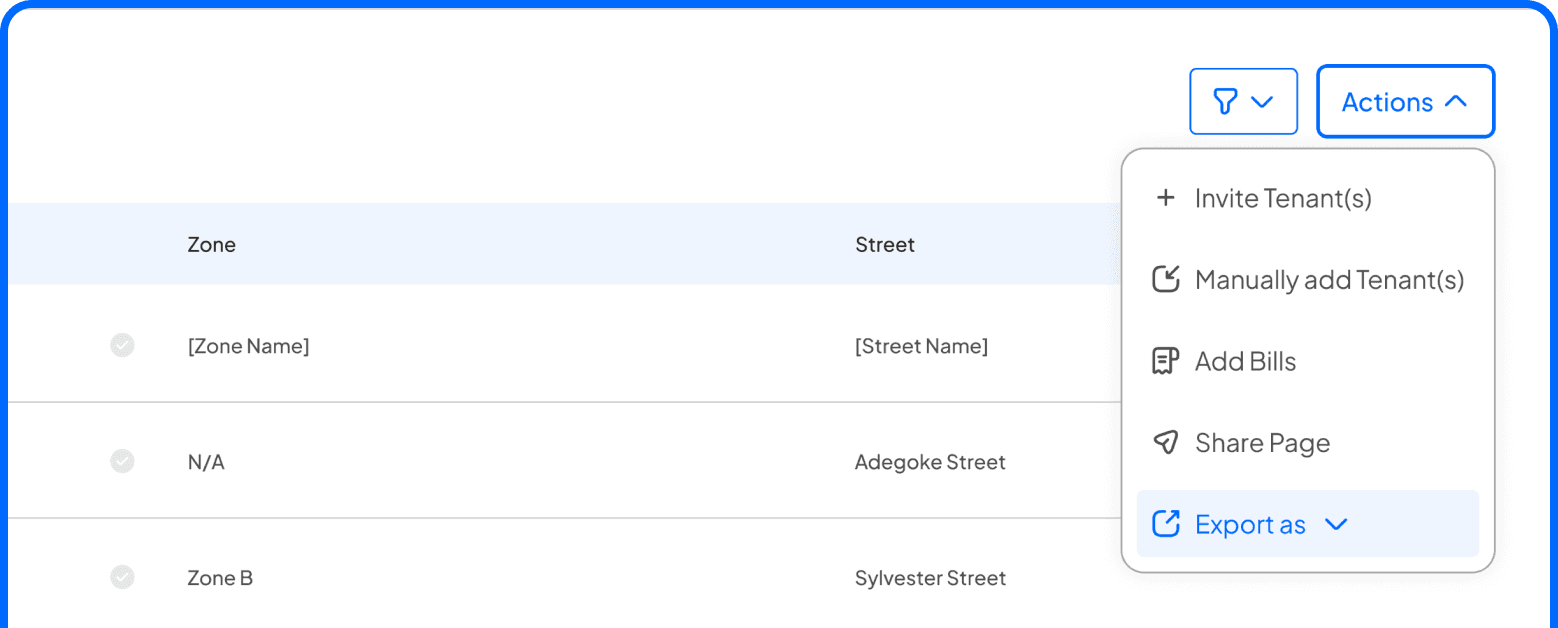Tick the checkbox for the [Zone Name] row

[122, 346]
